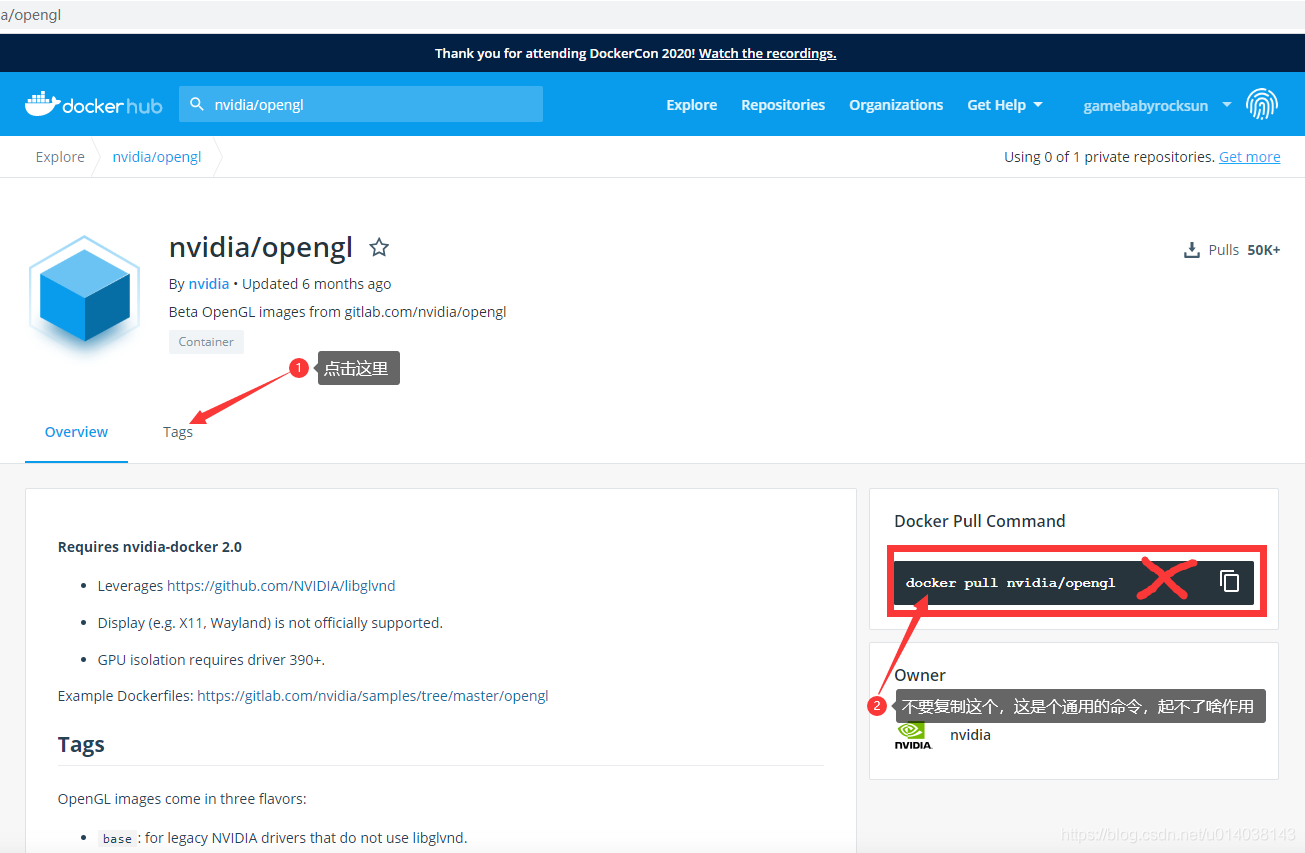Image resolution: width=1305 pixels, height=853 pixels.
Task: Click the nvidia owner name
Action: pos(970,735)
